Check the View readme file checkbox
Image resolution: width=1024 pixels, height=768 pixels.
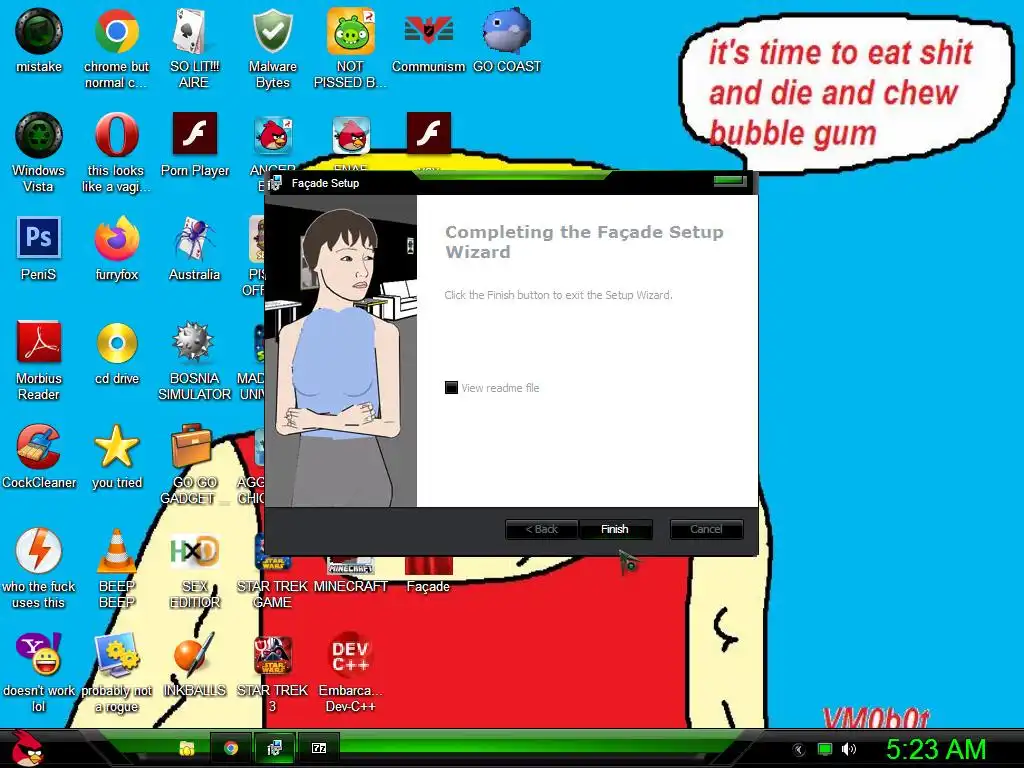451,388
